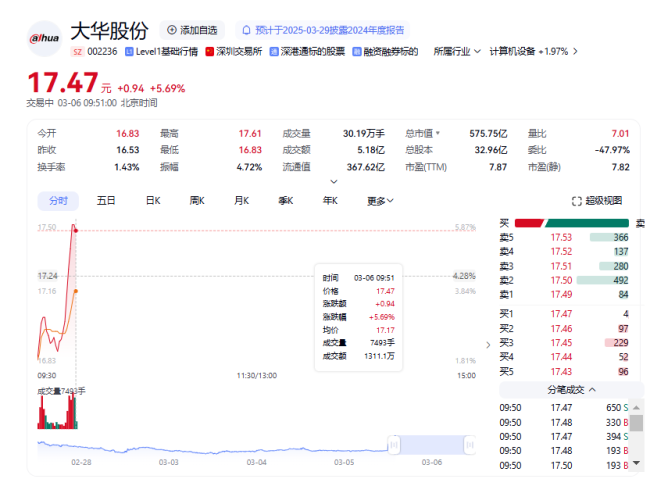Click the China flag icon for 深圳交易所

click(x=209, y=51)
